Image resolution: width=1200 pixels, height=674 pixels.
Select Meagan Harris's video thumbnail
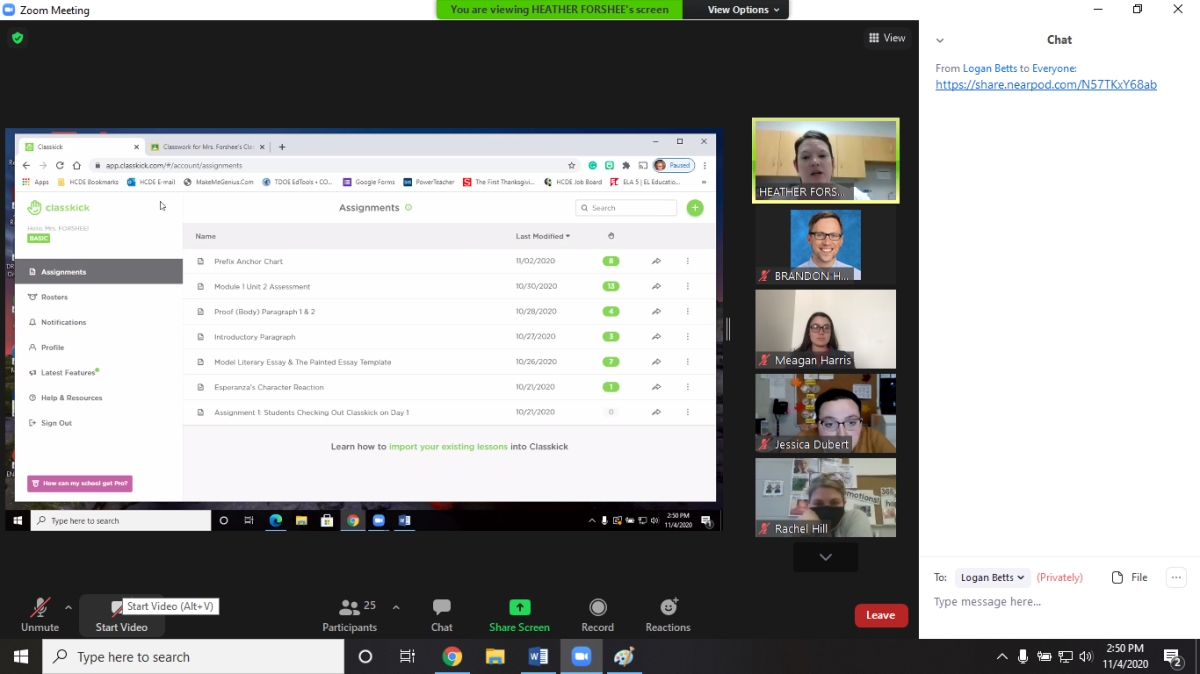825,329
